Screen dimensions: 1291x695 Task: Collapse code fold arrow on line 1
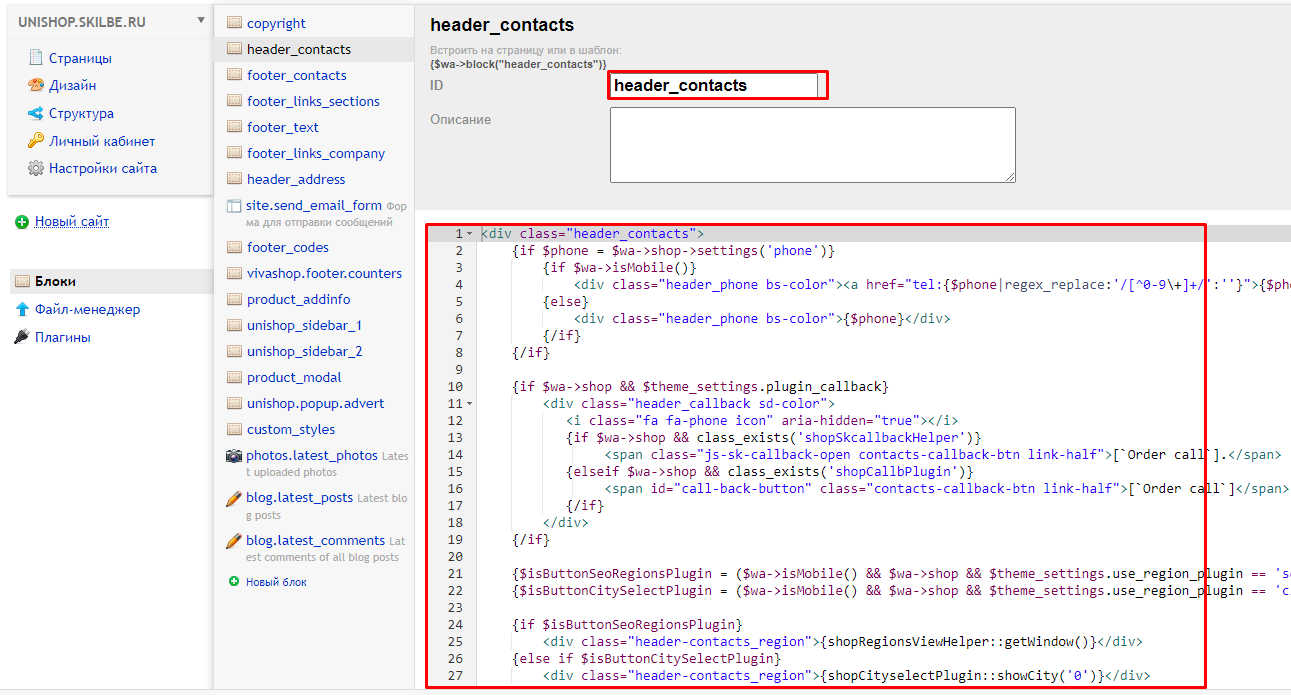[x=471, y=234]
